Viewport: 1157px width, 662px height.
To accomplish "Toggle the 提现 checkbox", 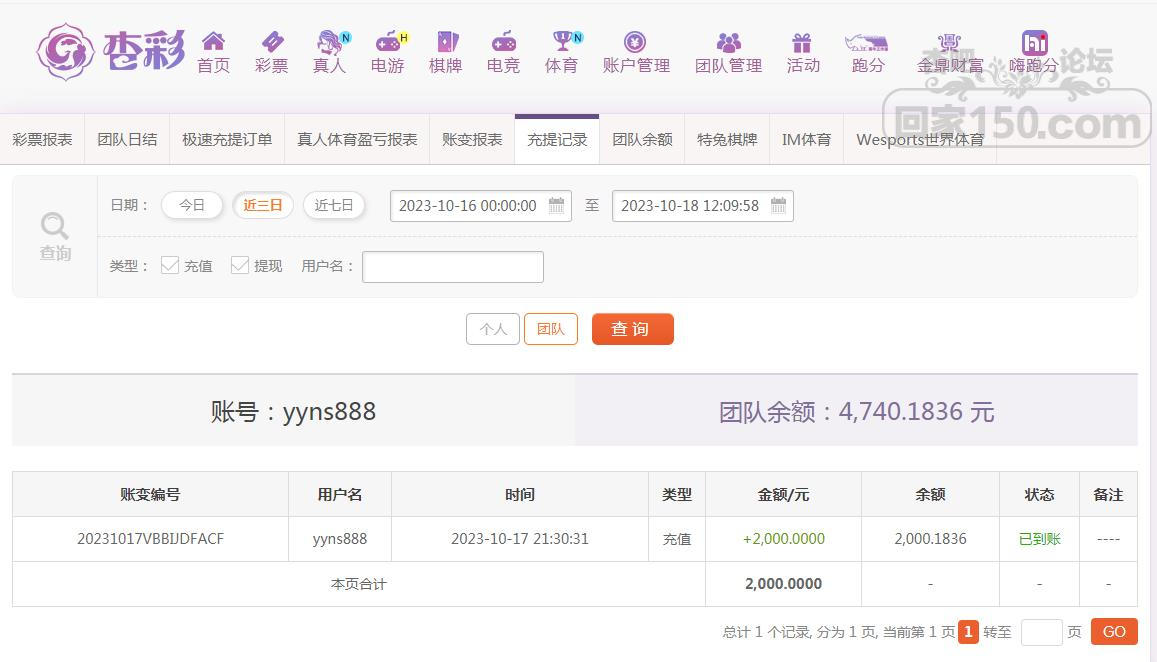I will [240, 265].
